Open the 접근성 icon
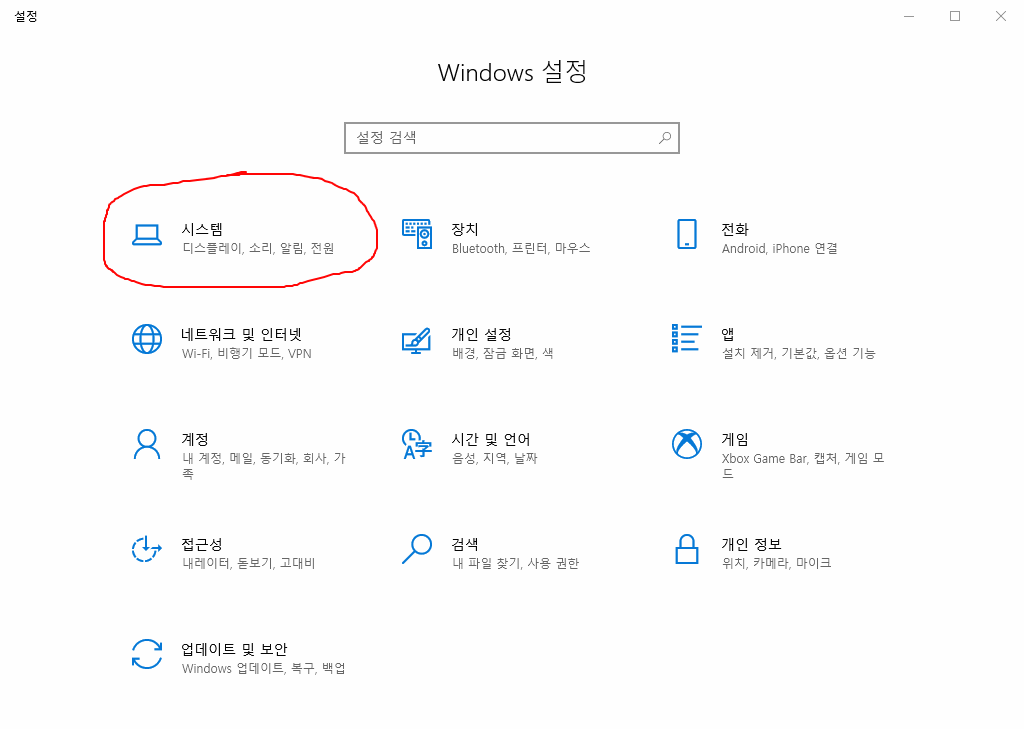Image resolution: width=1024 pixels, height=729 pixels. [x=147, y=549]
